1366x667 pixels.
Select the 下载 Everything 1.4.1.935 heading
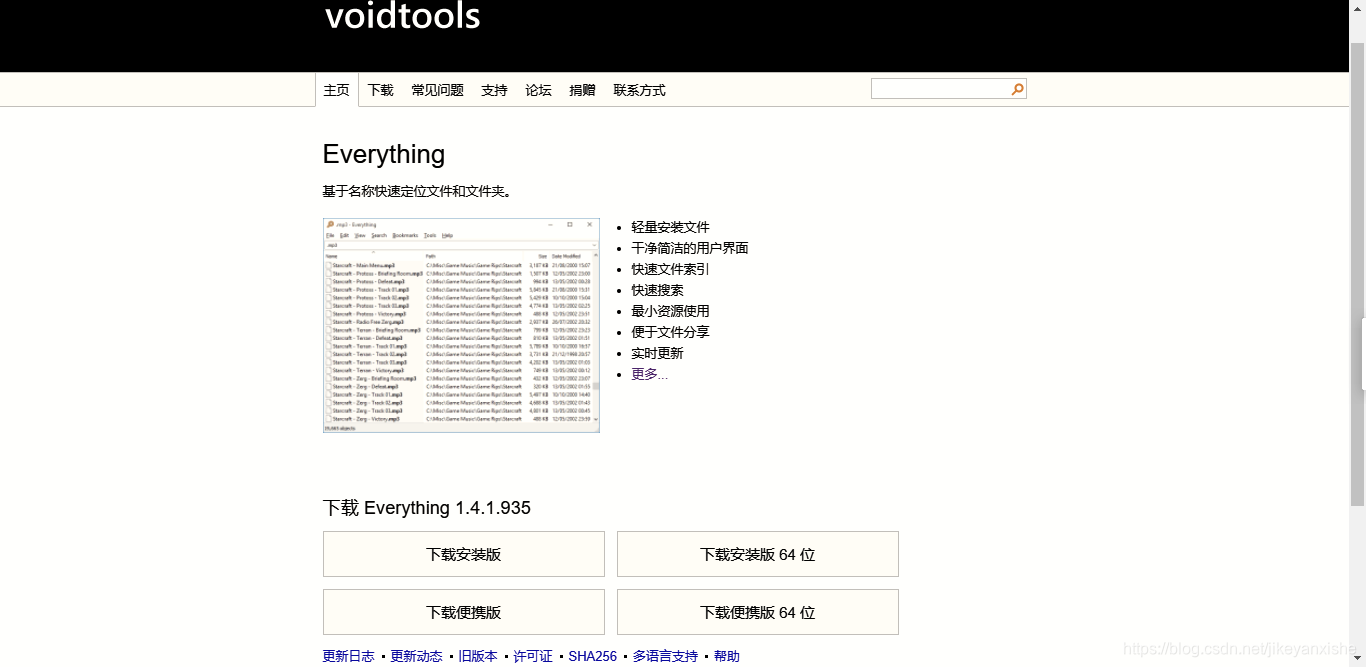click(x=427, y=508)
